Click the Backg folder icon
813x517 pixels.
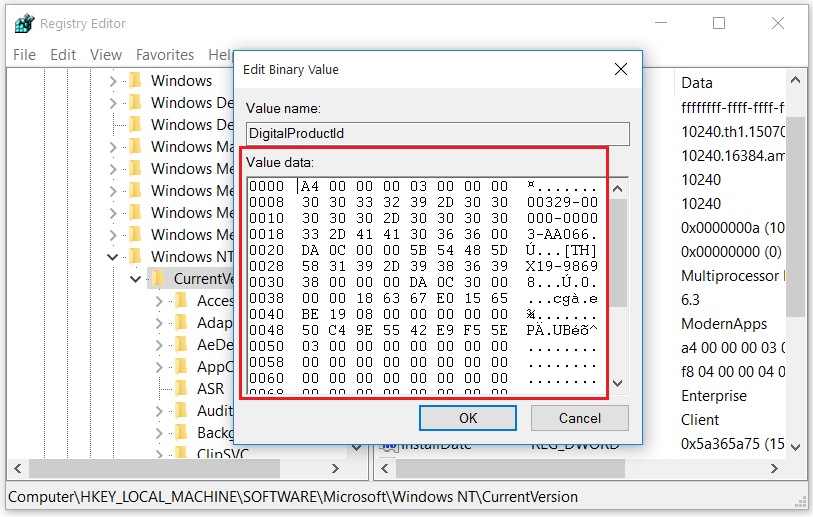[181, 432]
